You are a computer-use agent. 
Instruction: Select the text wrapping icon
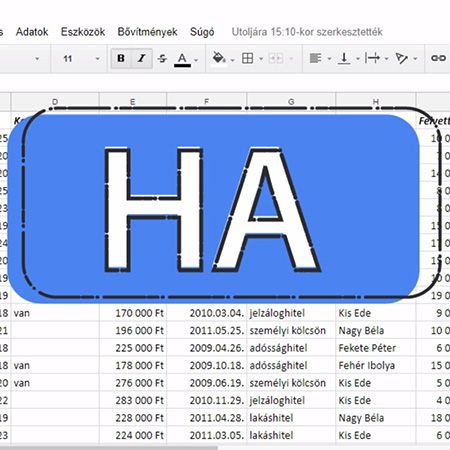372,58
